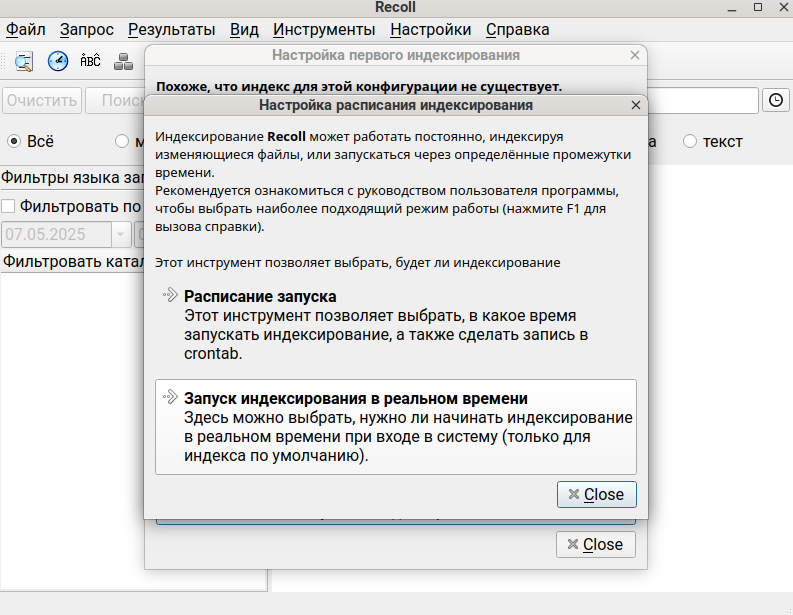Select the текст radio button
This screenshot has width=793, height=615.
[x=690, y=141]
